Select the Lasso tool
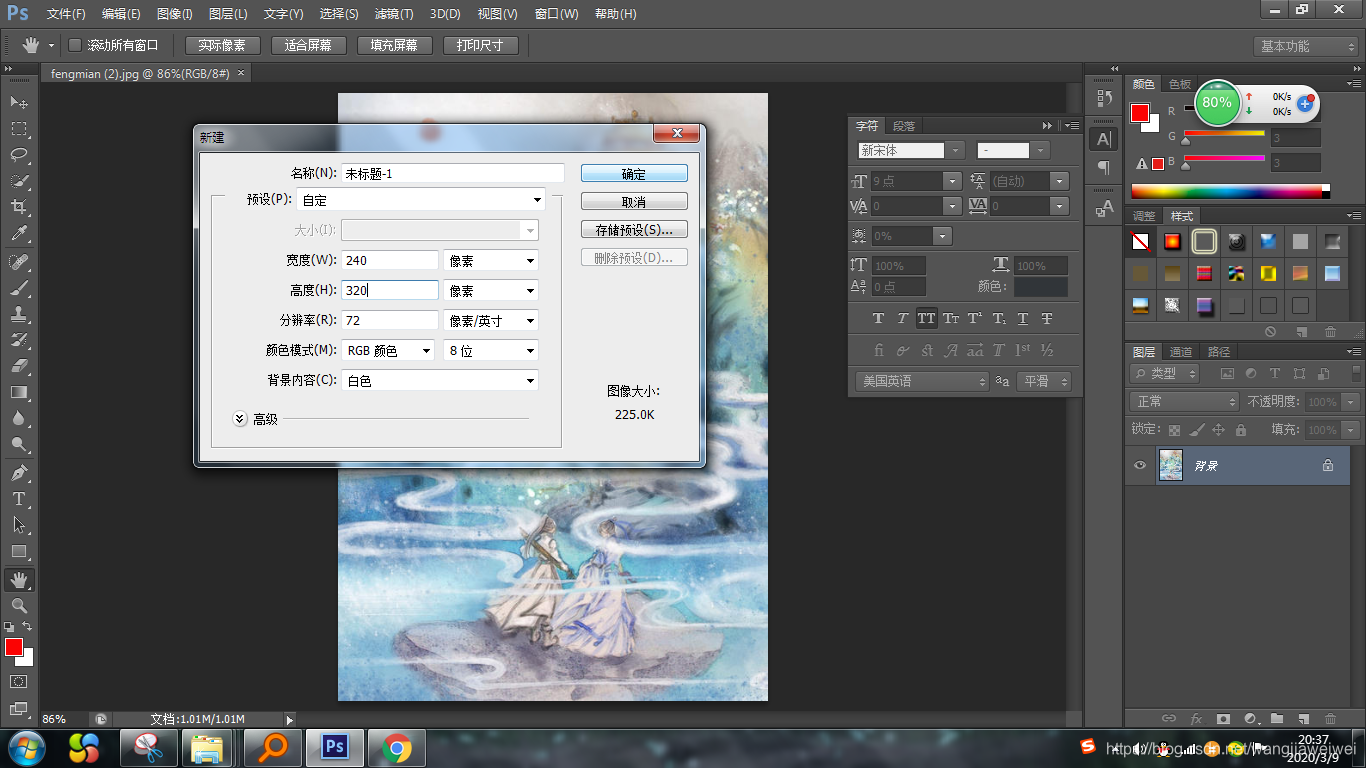1366x768 pixels. click(19, 155)
